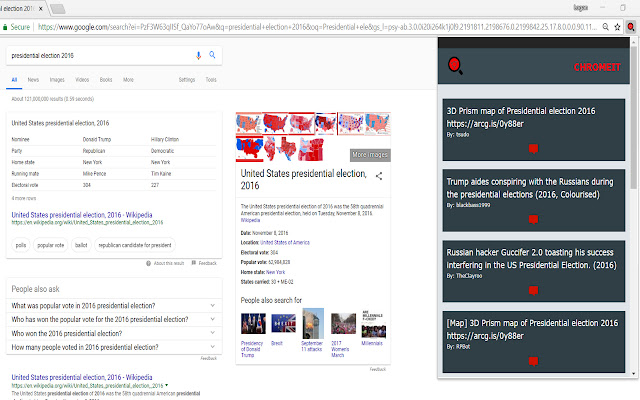Click 'Hillary Clinton' nominee cell
640x400 pixels.
[x=165, y=140]
